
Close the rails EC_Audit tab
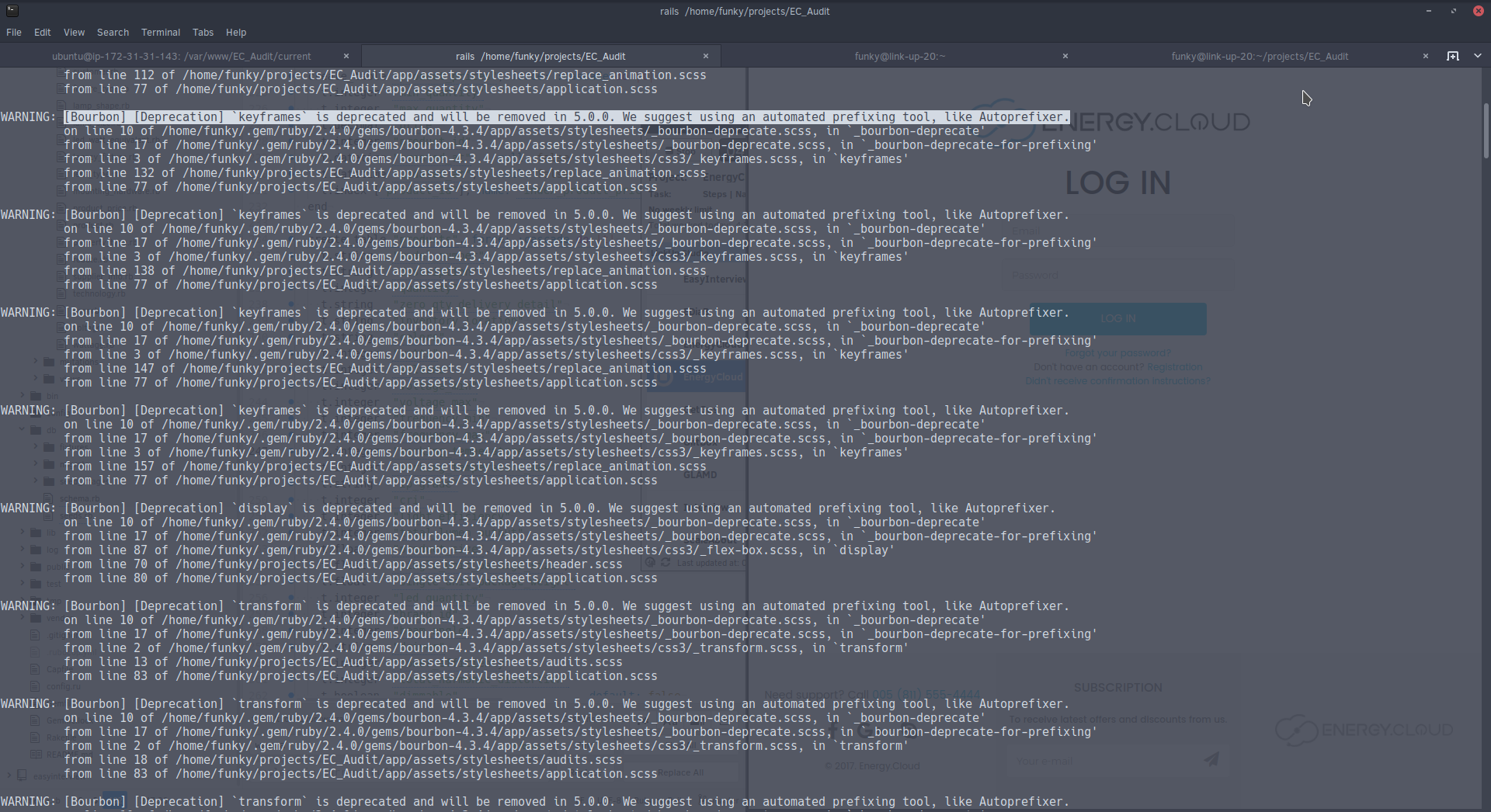(706, 56)
